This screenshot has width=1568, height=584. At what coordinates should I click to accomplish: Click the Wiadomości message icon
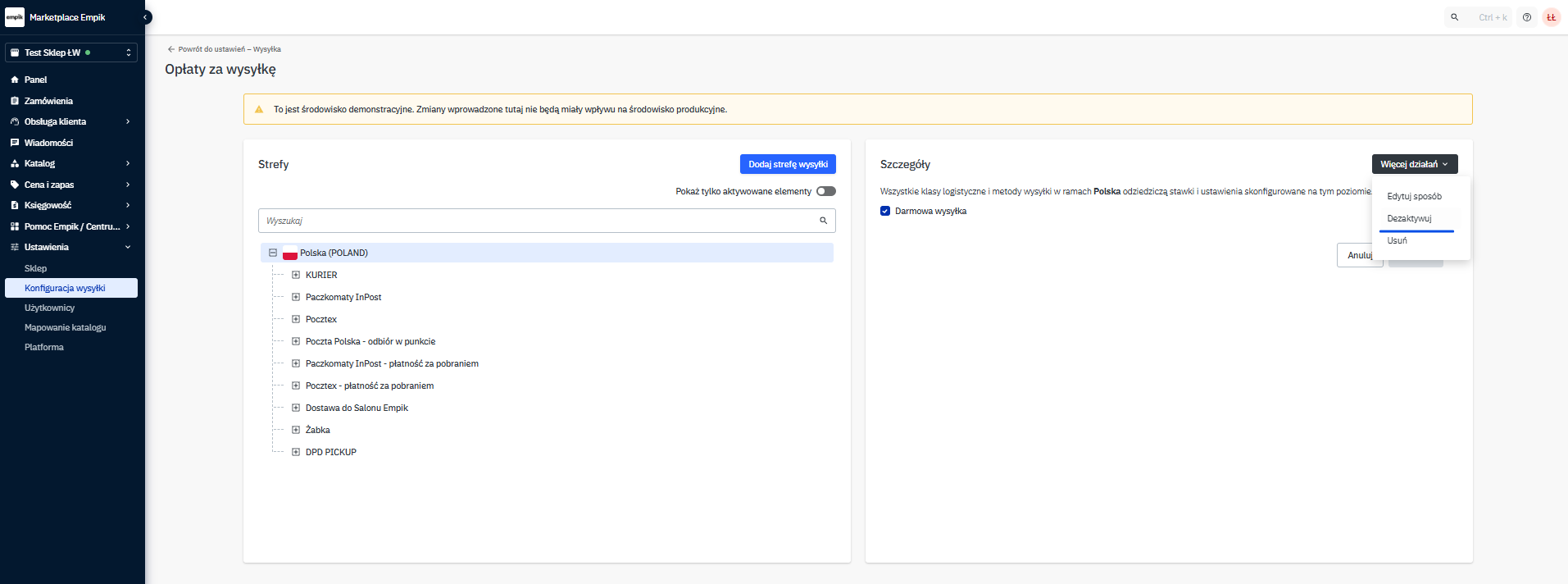click(15, 143)
